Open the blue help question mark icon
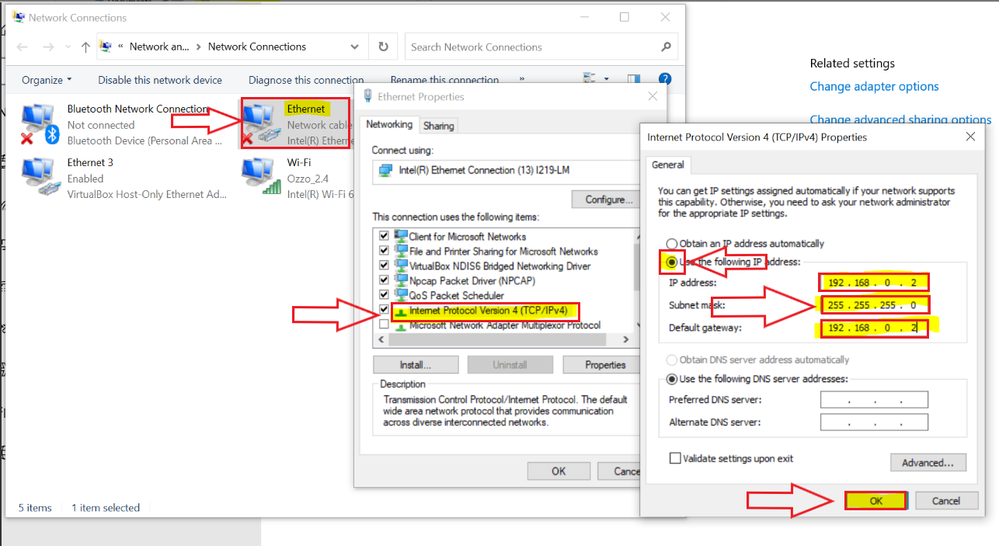Screen dimensions: 999x549 click(664, 80)
